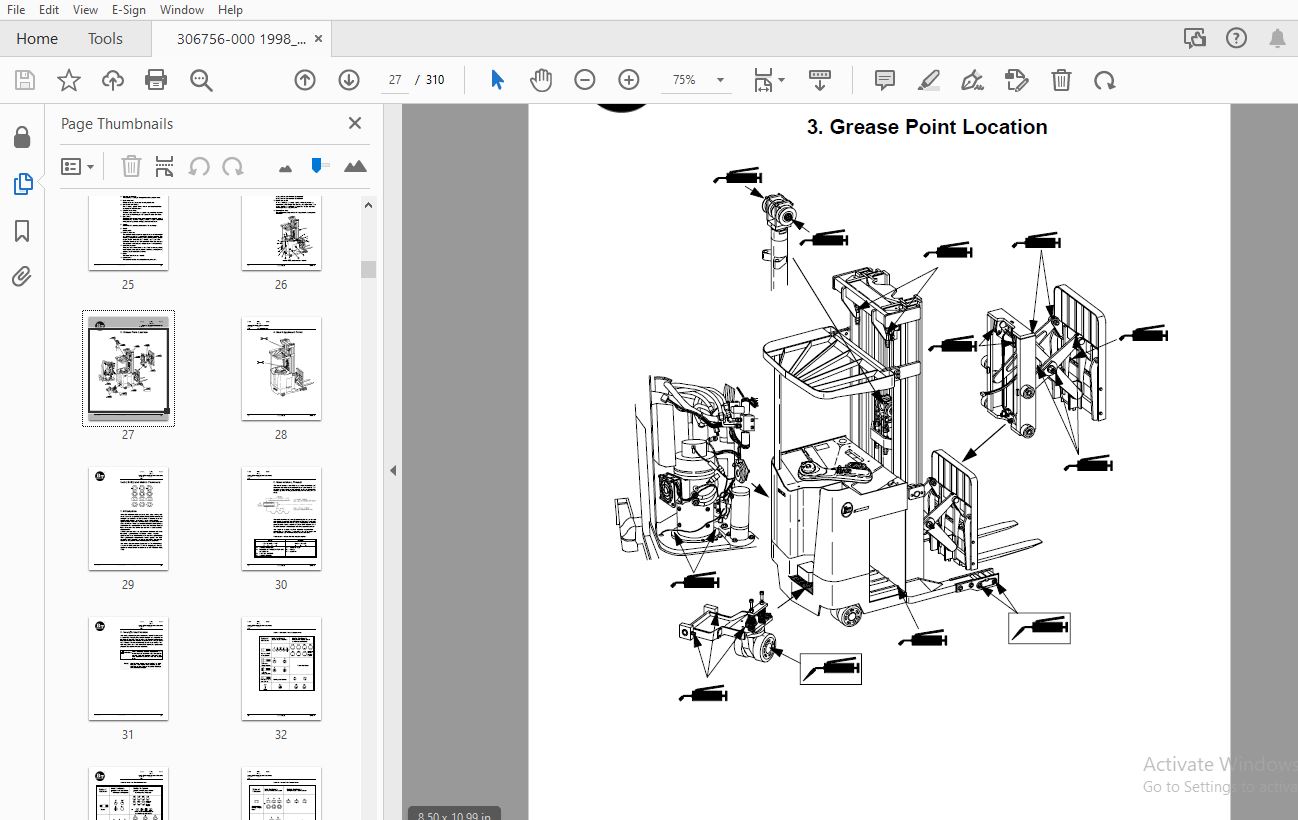Close the Page Thumbnails panel
The width and height of the screenshot is (1298, 820).
point(354,123)
